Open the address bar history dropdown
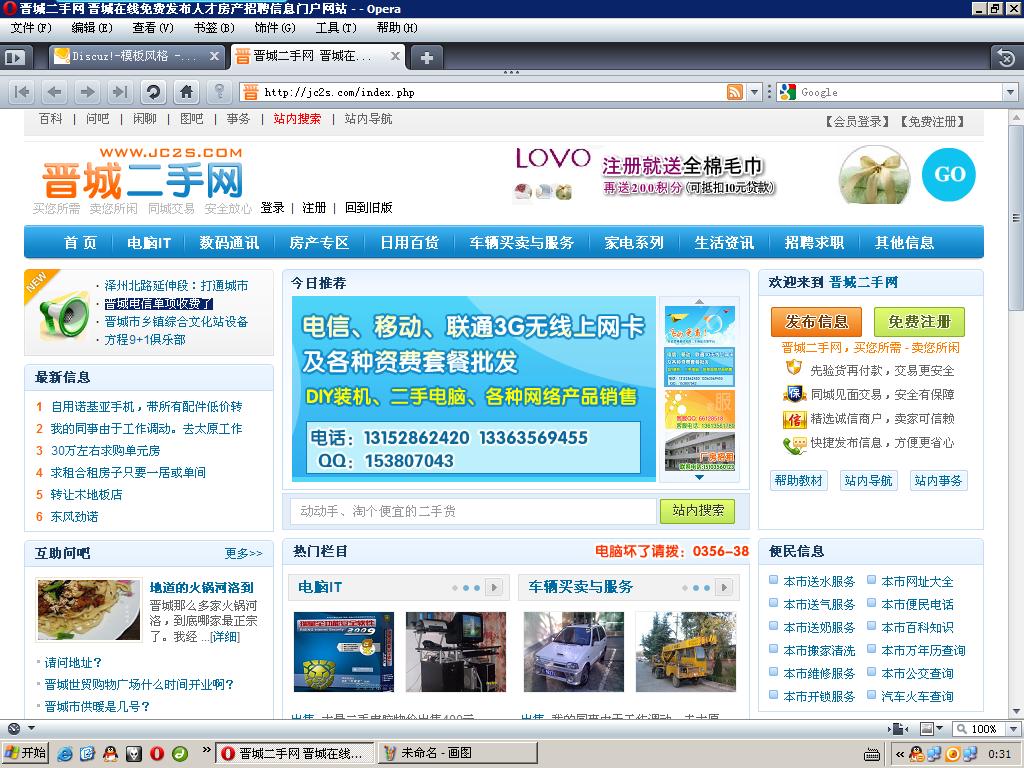The image size is (1024, 768). (754, 92)
